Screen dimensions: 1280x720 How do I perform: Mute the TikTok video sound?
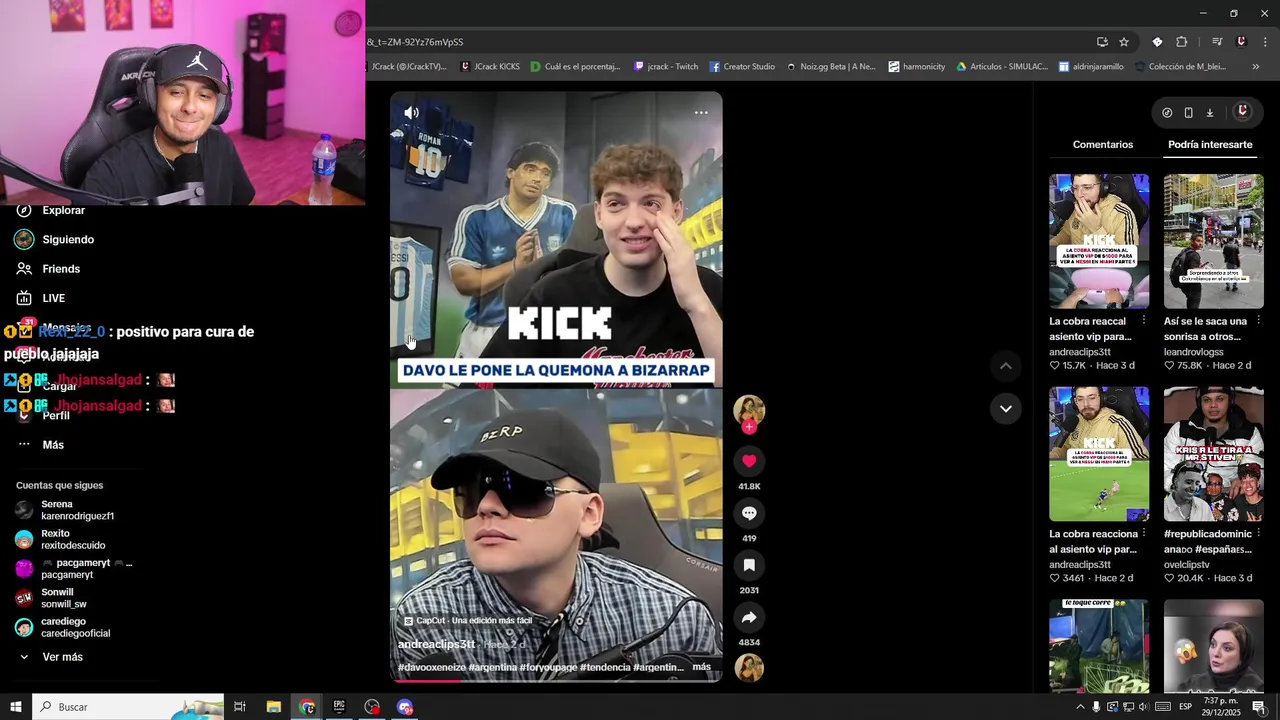[x=411, y=113]
